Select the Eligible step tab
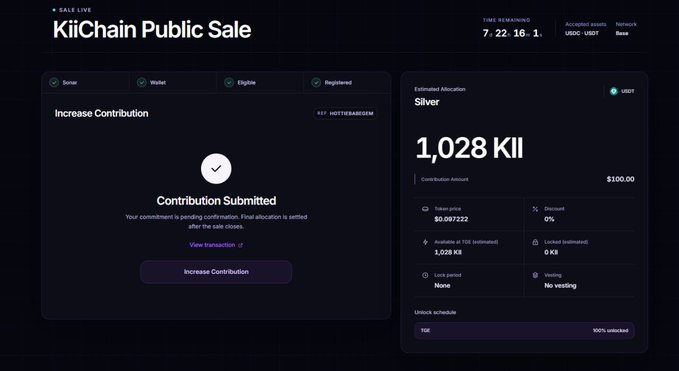 tap(260, 82)
